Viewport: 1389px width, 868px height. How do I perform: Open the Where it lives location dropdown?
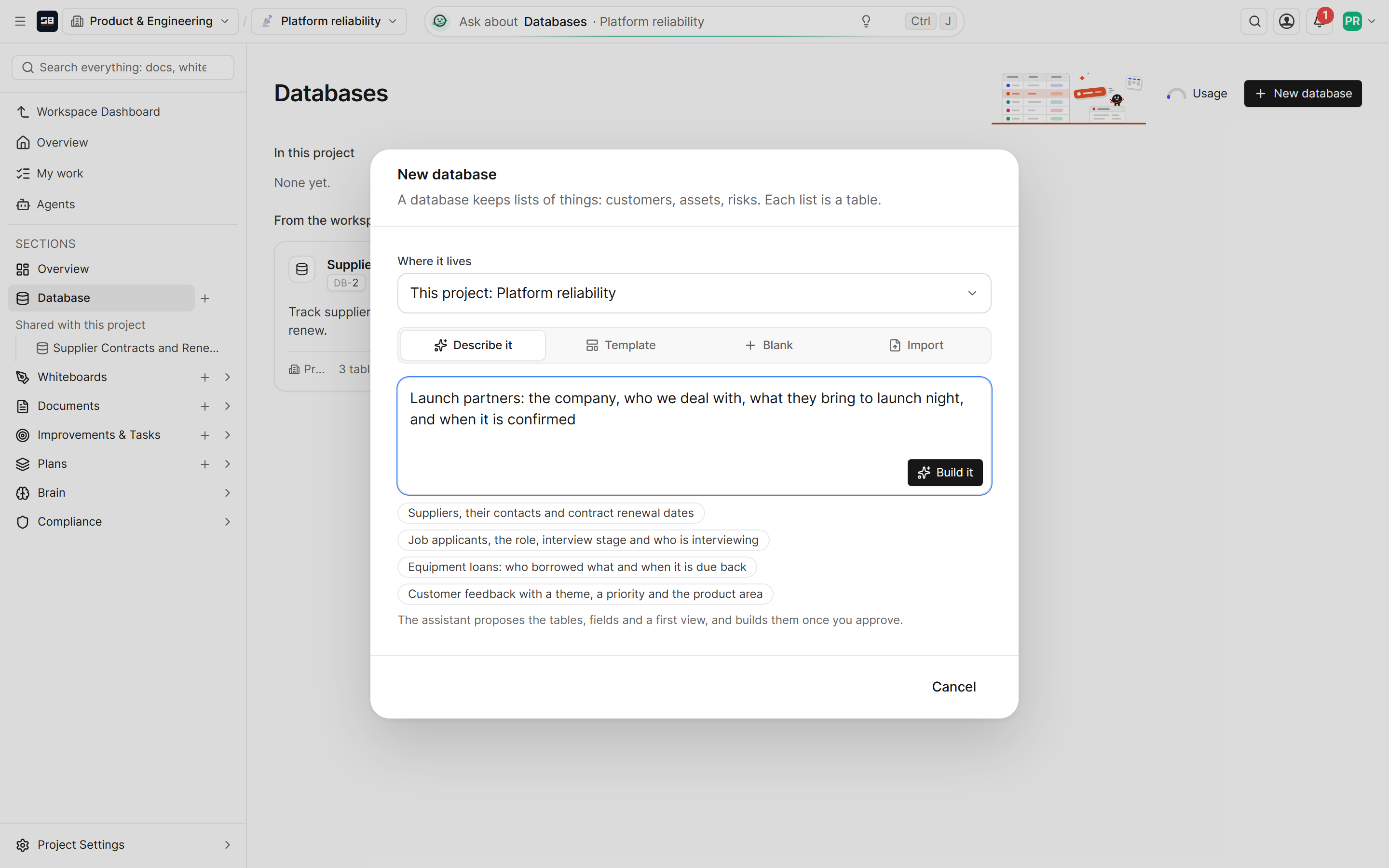[694, 293]
